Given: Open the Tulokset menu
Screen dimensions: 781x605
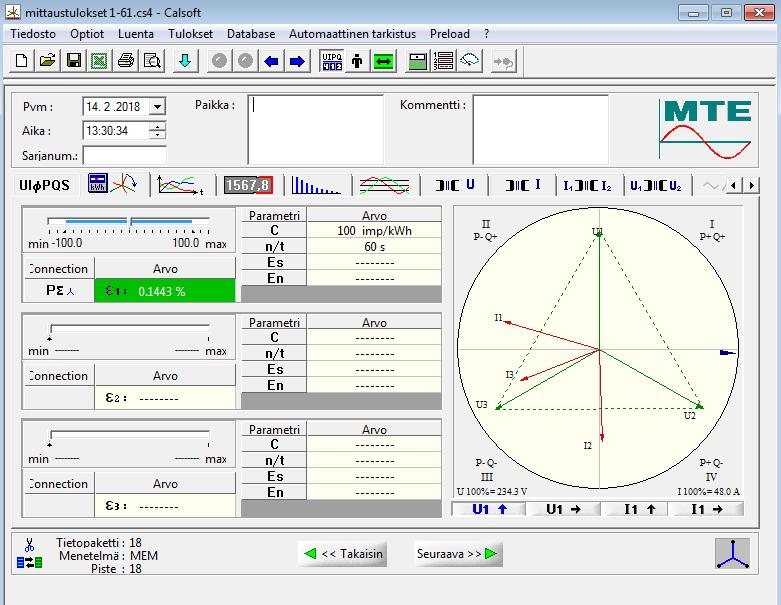Looking at the screenshot, I should 190,34.
